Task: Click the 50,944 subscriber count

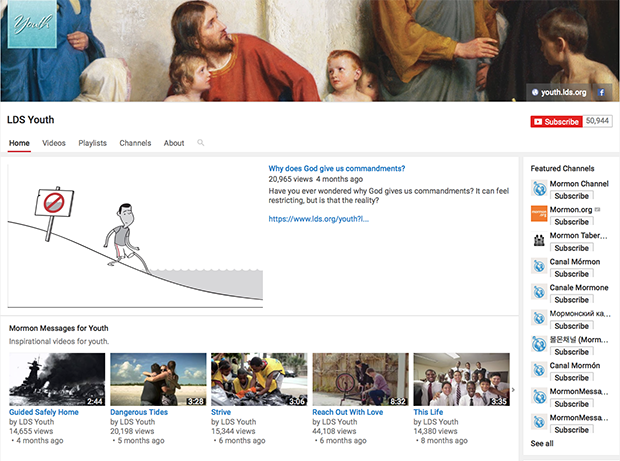Action: click(597, 121)
